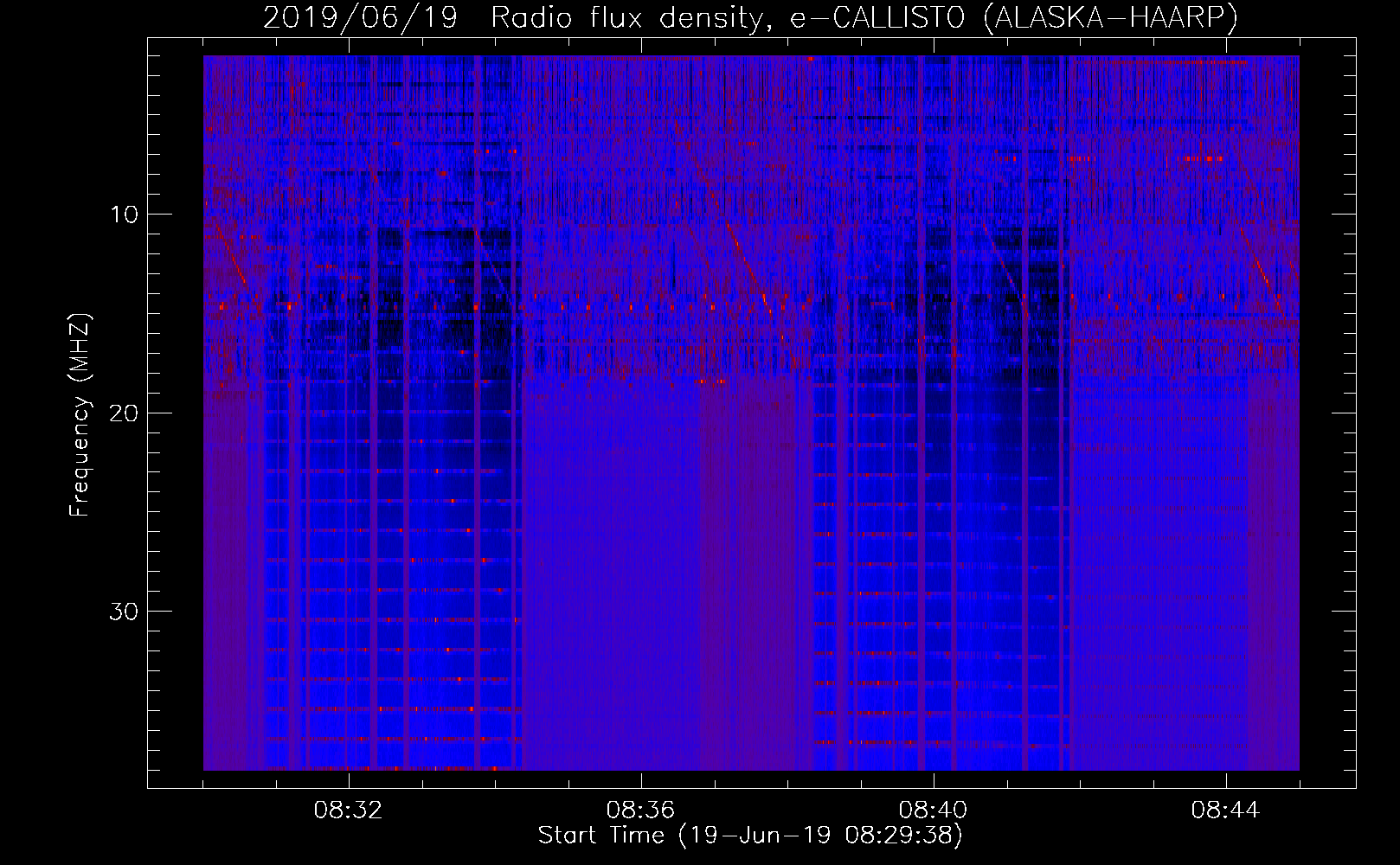Click 'e-CALLISTO (ALASKA-HAARP)' in the title
Viewport: 1400px width, 865px height.
click(x=1014, y=18)
